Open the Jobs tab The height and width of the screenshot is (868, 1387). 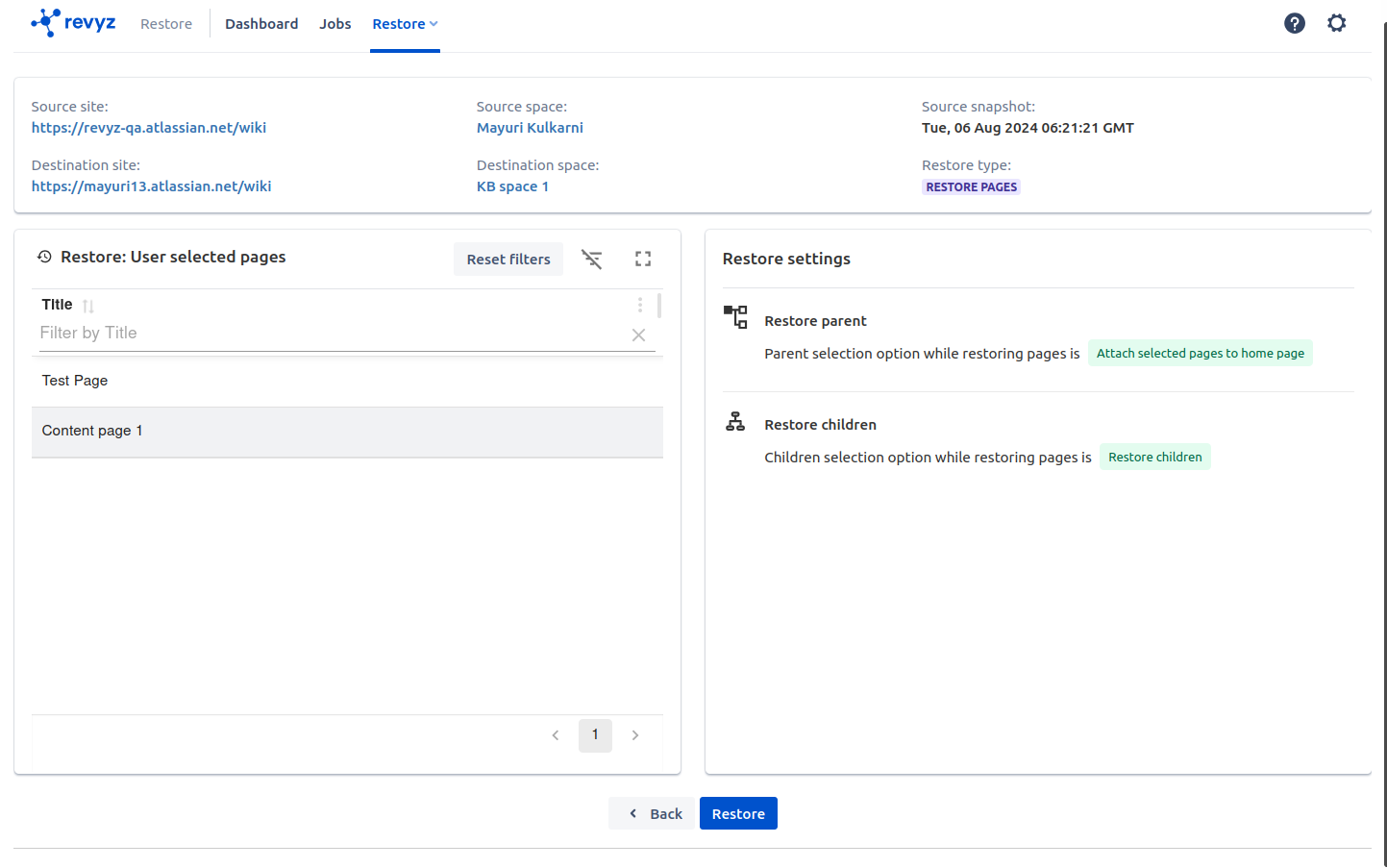(x=334, y=24)
